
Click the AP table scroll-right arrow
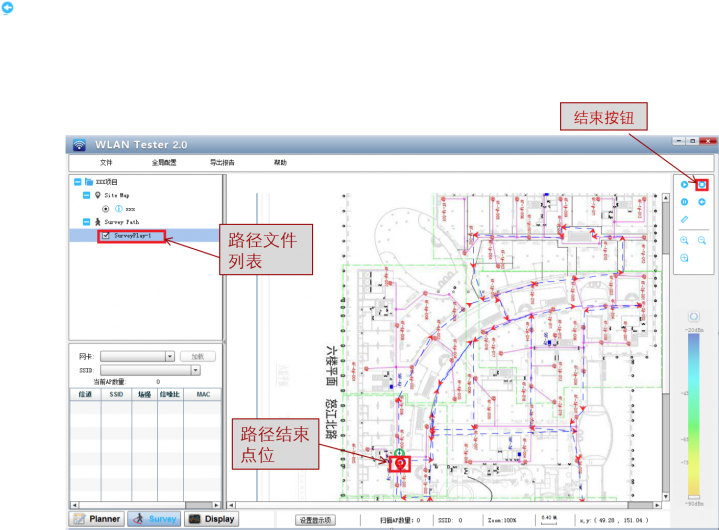pyautogui.click(x=216, y=505)
